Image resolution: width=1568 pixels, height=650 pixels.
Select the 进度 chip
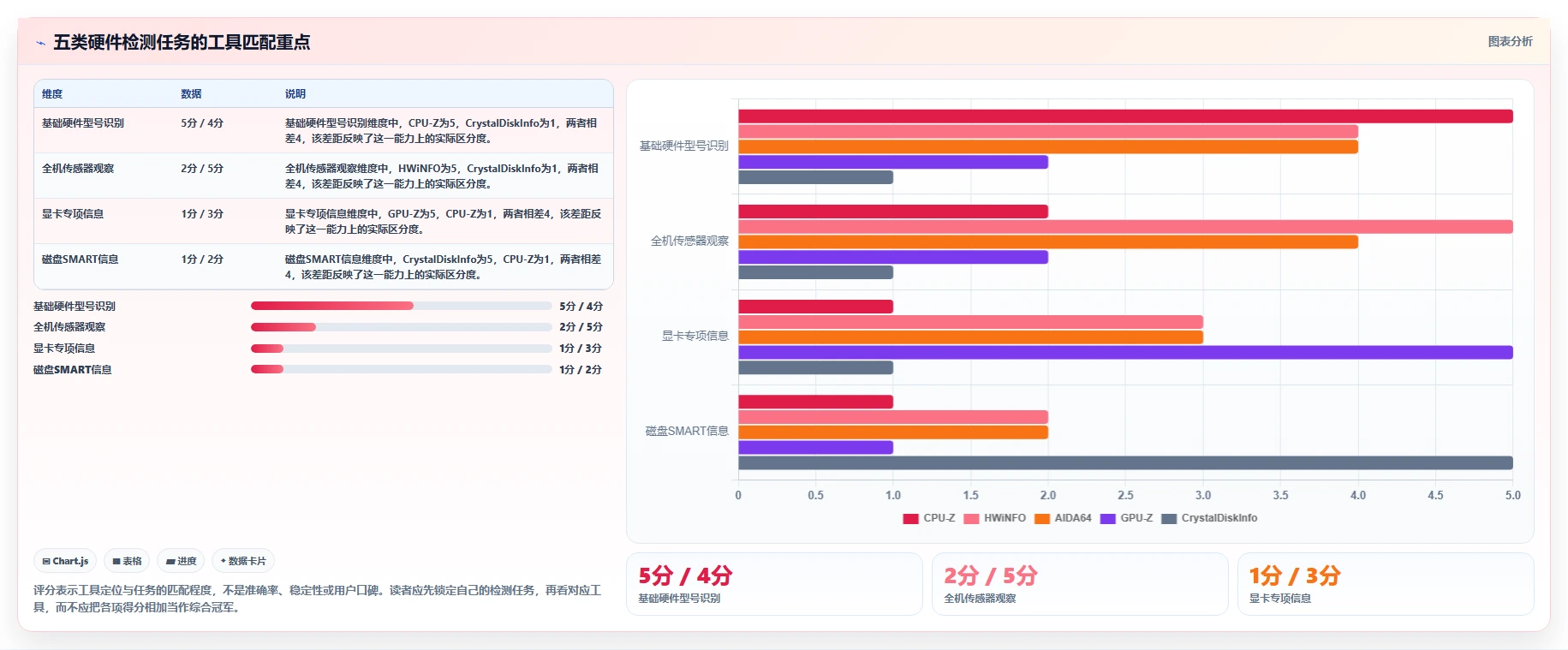click(x=181, y=561)
